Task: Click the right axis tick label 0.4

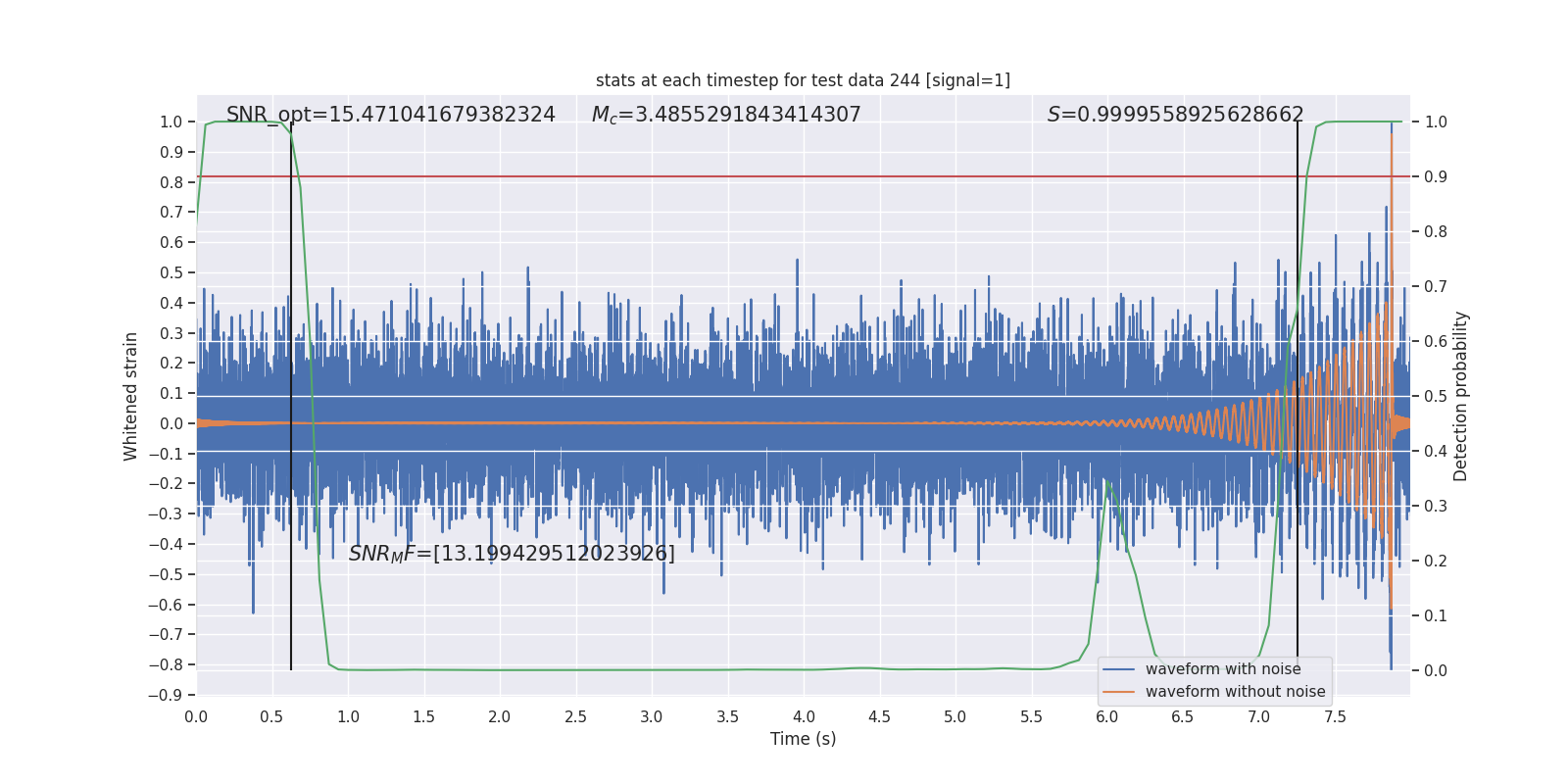Action: tap(1436, 452)
